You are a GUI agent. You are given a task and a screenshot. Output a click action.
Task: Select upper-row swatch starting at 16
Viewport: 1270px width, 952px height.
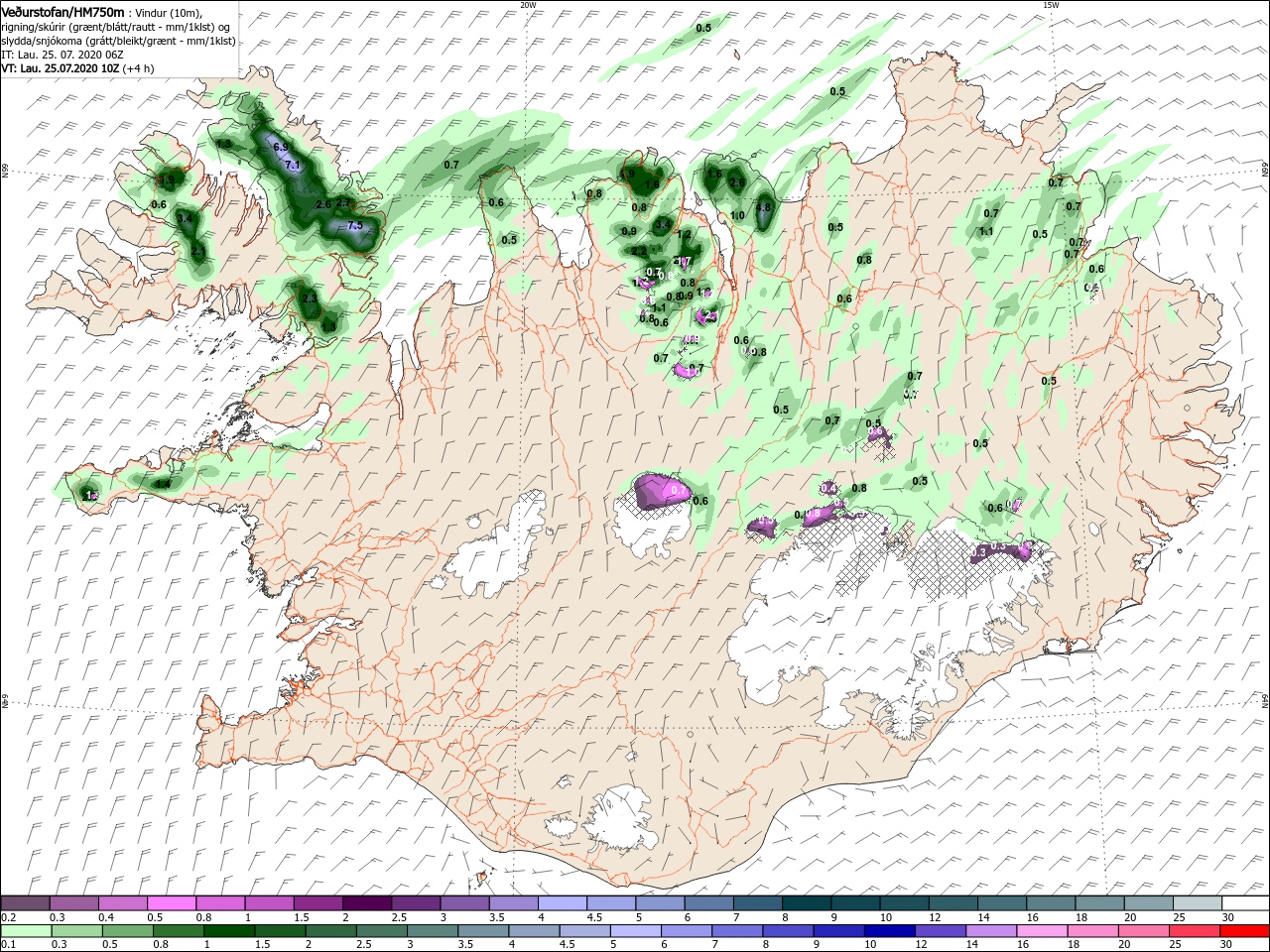(x=1050, y=903)
